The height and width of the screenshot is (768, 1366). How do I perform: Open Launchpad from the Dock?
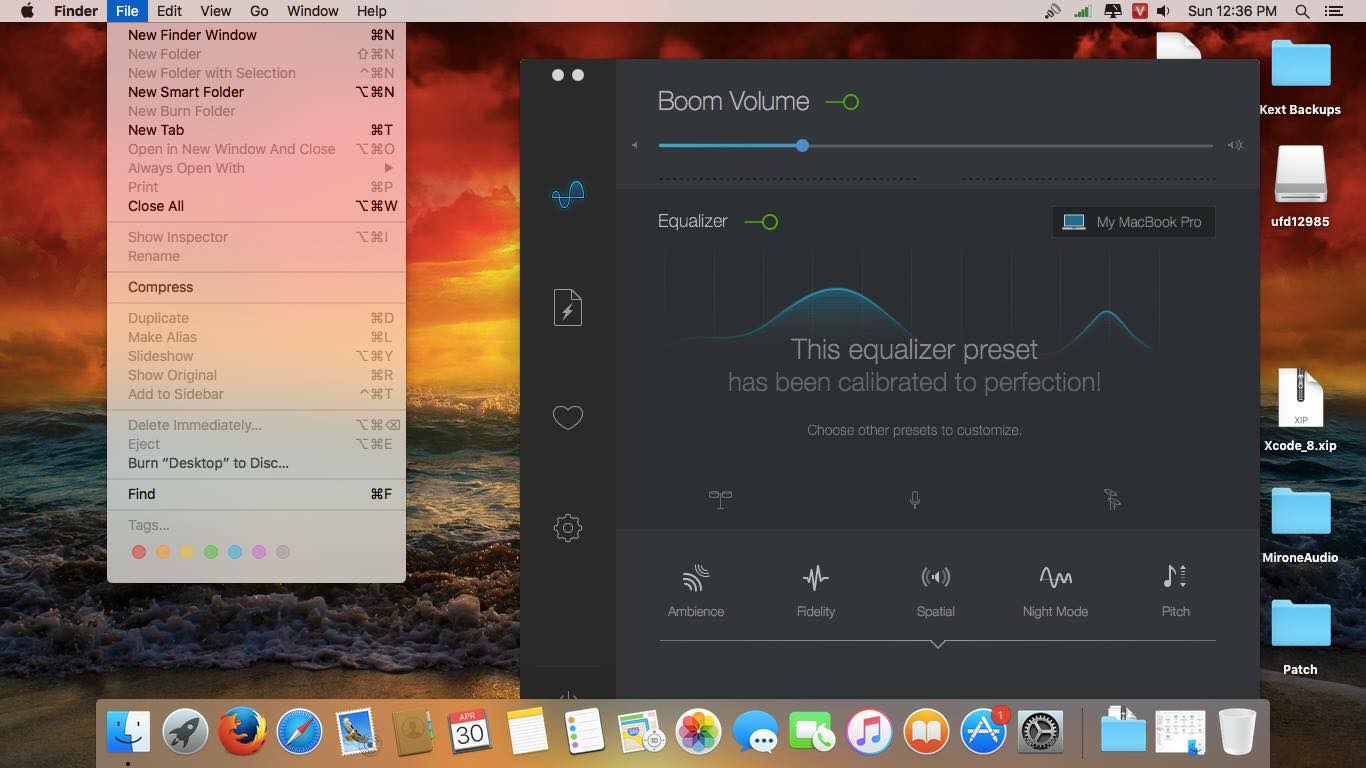pos(185,732)
